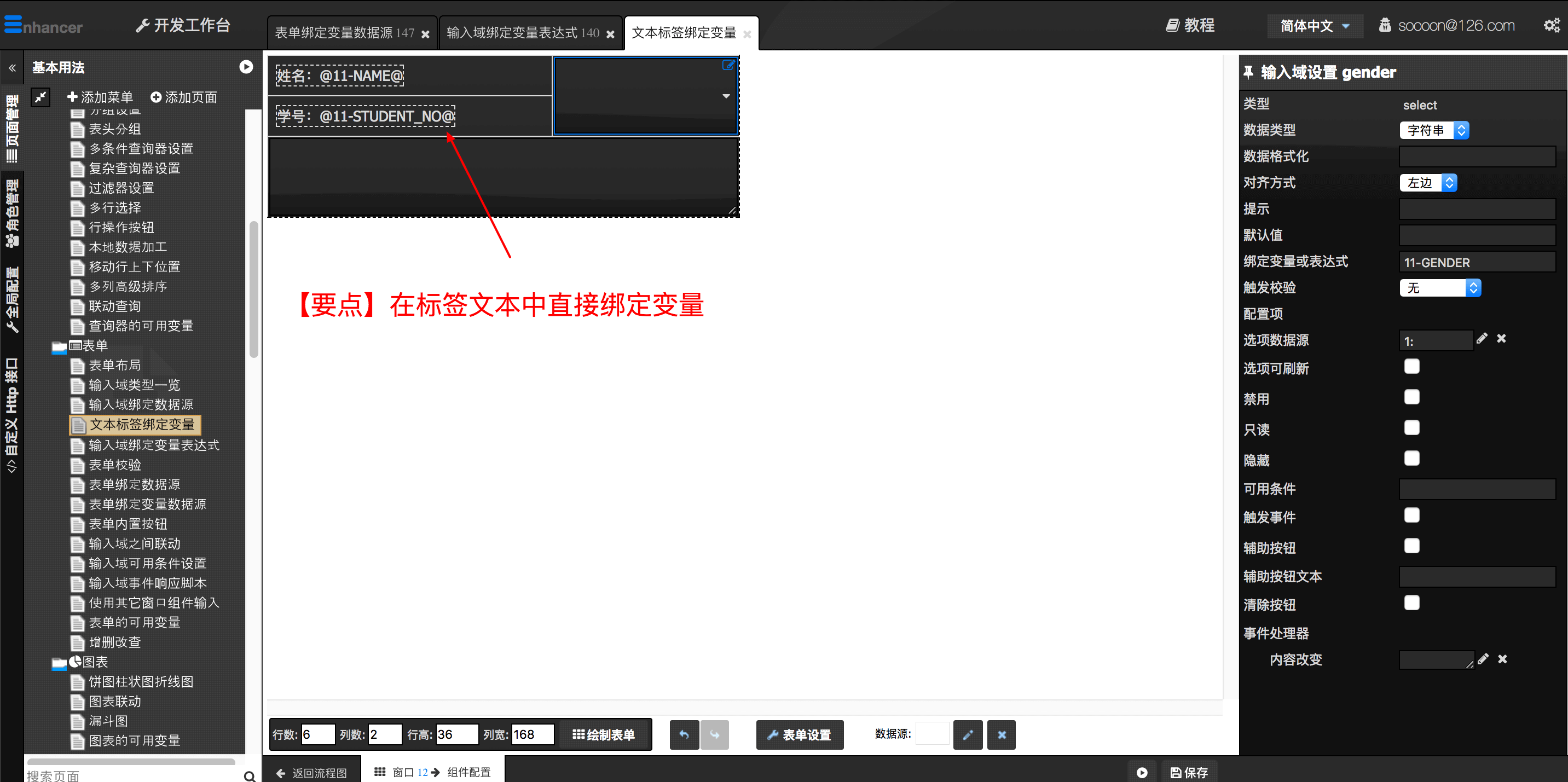The image size is (1568, 782).
Task: Enable the 只读 checkbox
Action: [1411, 428]
